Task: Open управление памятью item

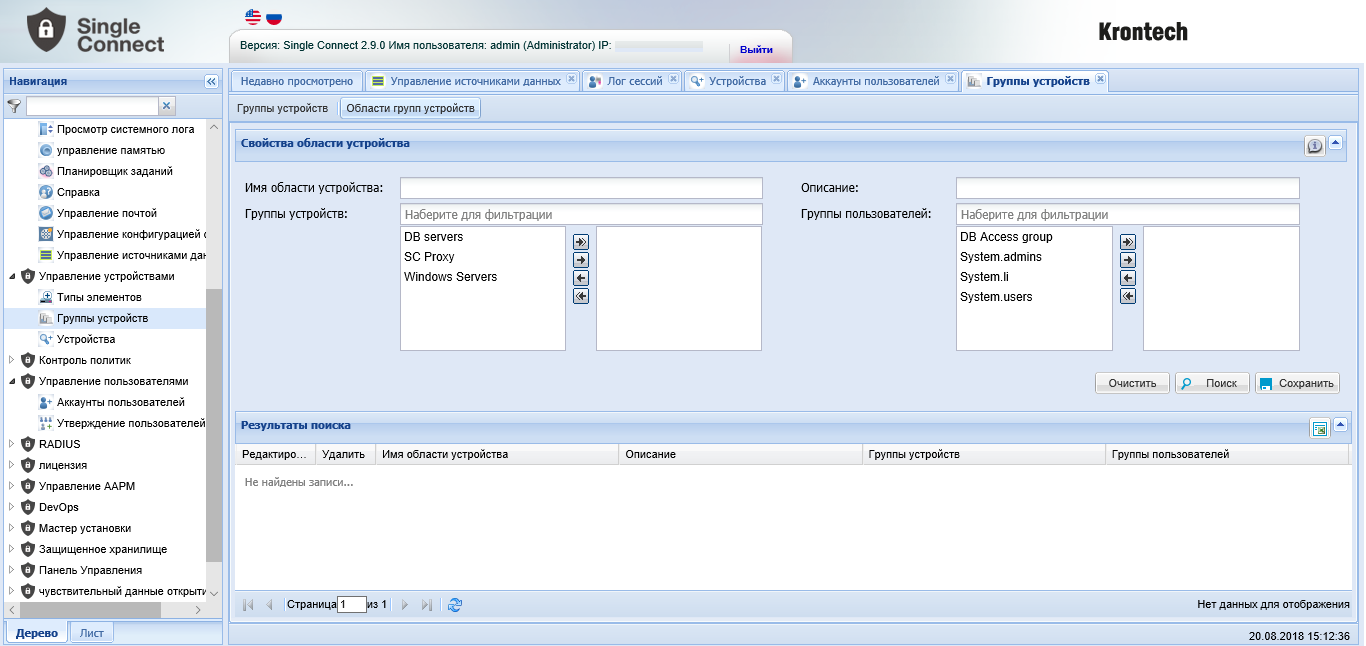Action: point(111,150)
